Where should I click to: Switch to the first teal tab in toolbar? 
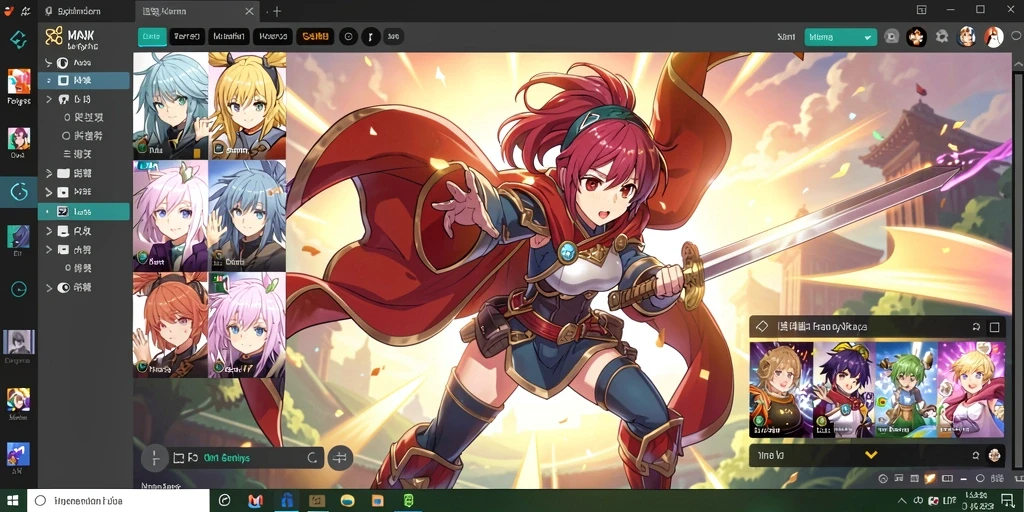coord(152,37)
